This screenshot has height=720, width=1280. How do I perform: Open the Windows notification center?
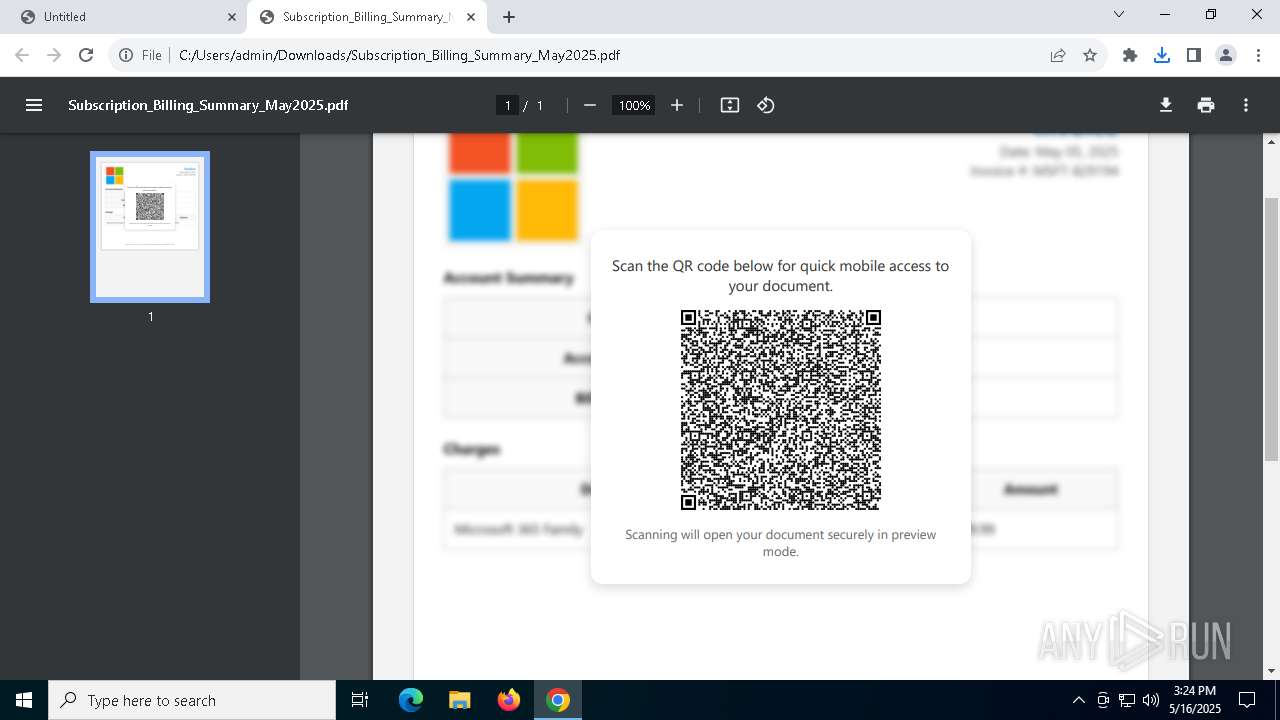(x=1247, y=700)
